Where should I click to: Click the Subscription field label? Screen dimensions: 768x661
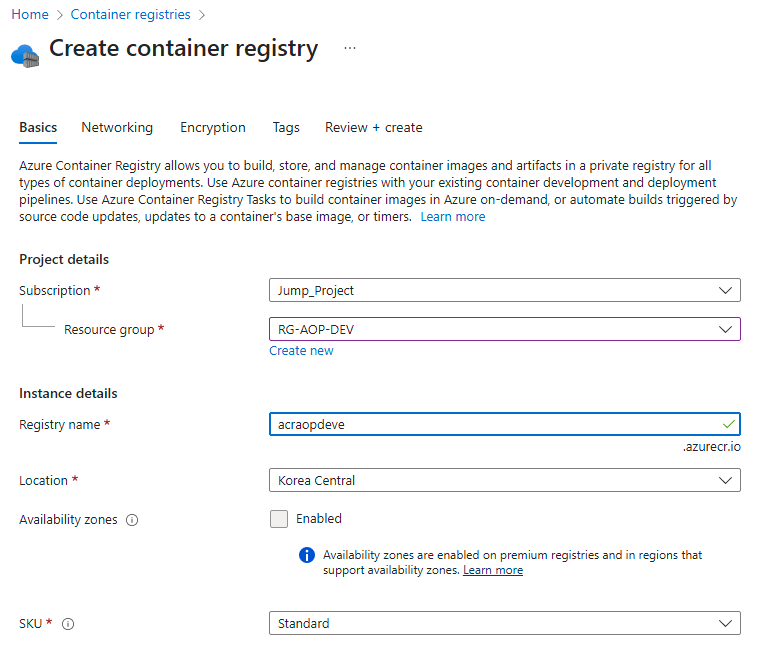tap(55, 290)
